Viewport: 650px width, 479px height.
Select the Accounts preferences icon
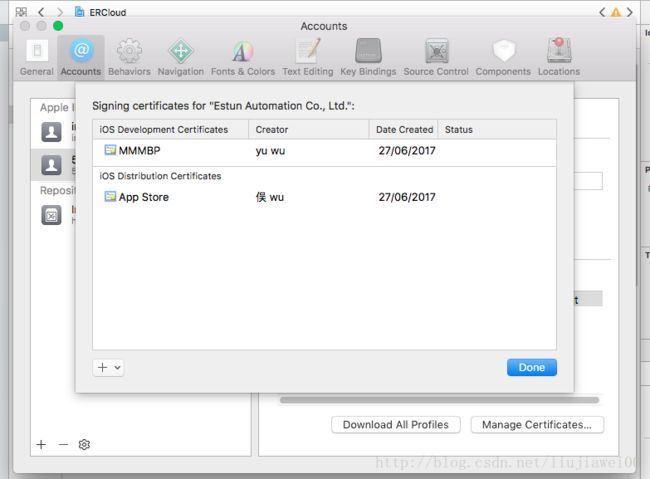click(x=81, y=51)
